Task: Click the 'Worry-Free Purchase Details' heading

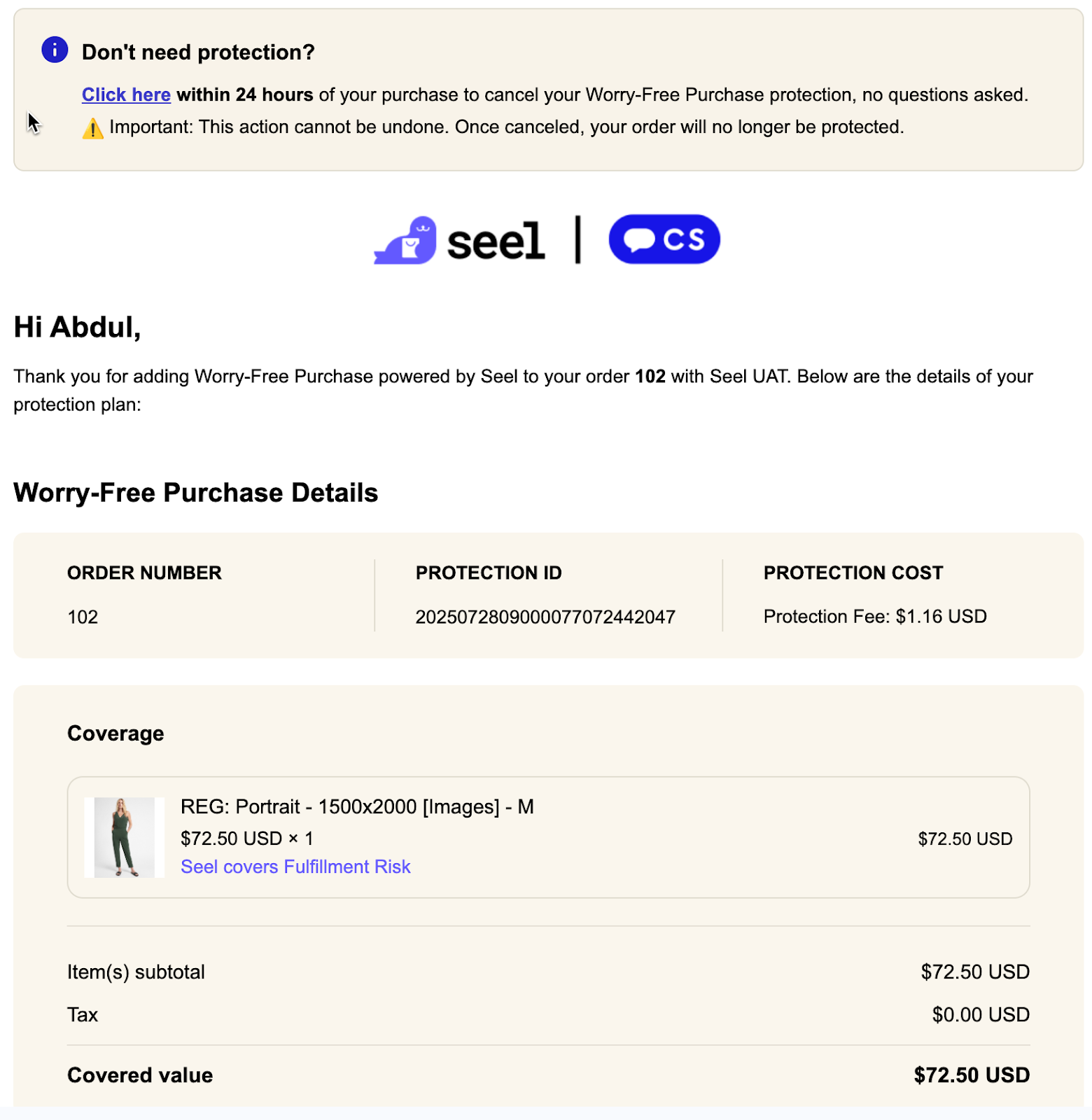Action: 196,493
